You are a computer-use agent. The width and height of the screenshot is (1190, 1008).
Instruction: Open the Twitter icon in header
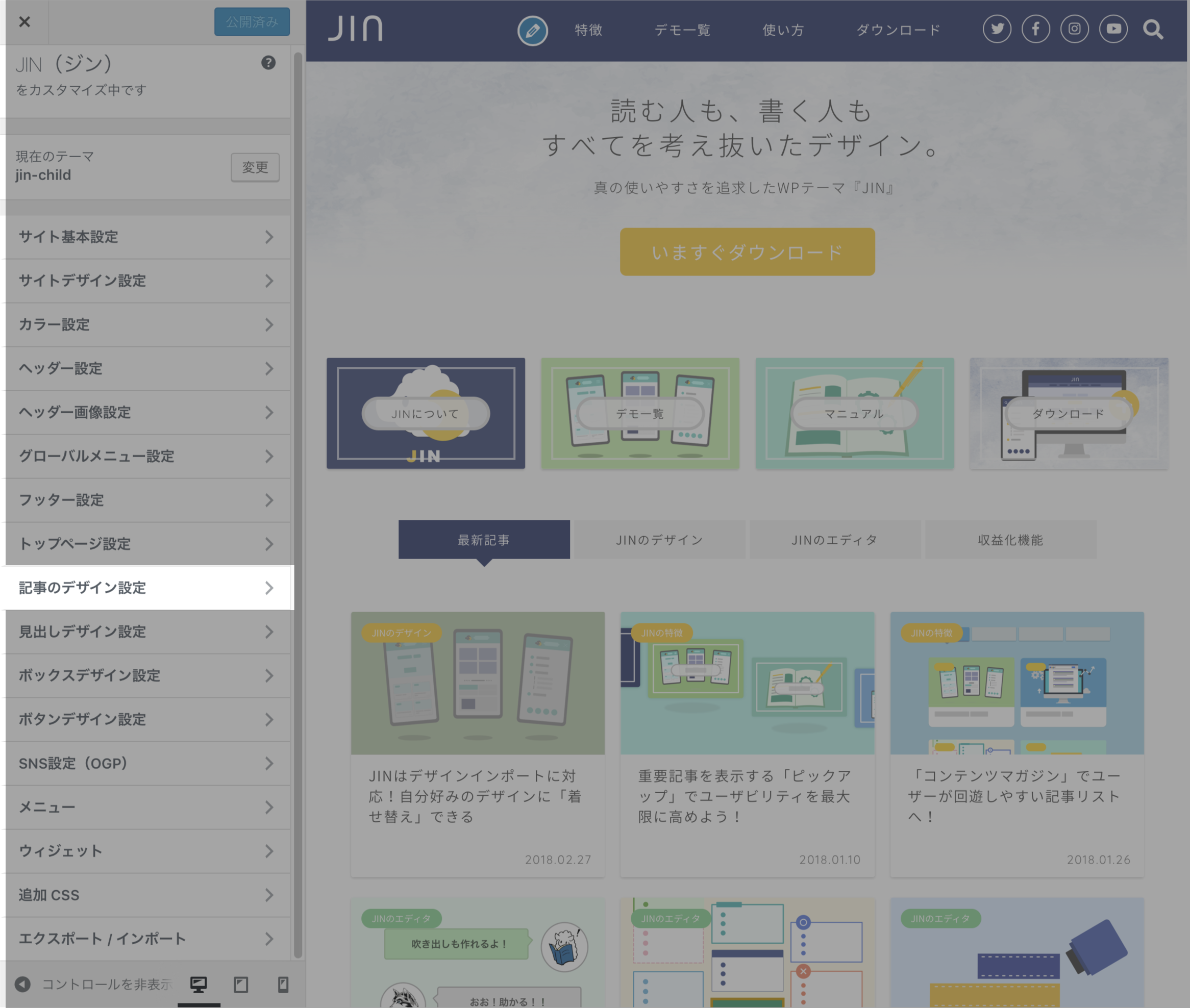click(997, 29)
